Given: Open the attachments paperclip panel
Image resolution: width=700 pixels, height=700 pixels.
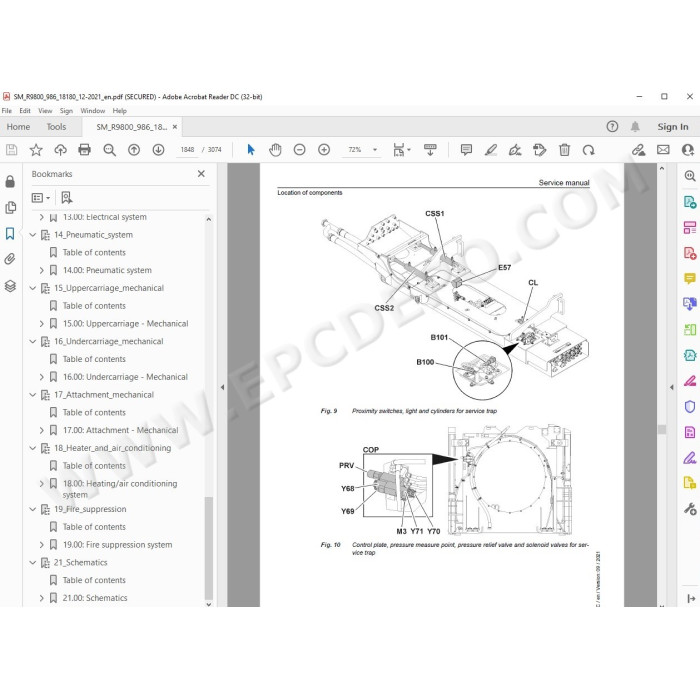Looking at the screenshot, I should click(x=10, y=259).
